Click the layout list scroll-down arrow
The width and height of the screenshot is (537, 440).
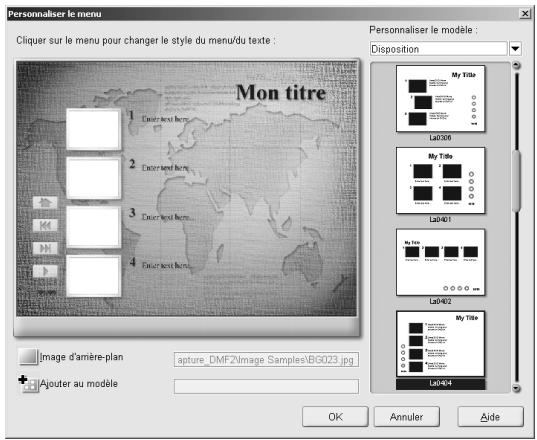pyautogui.click(x=516, y=388)
